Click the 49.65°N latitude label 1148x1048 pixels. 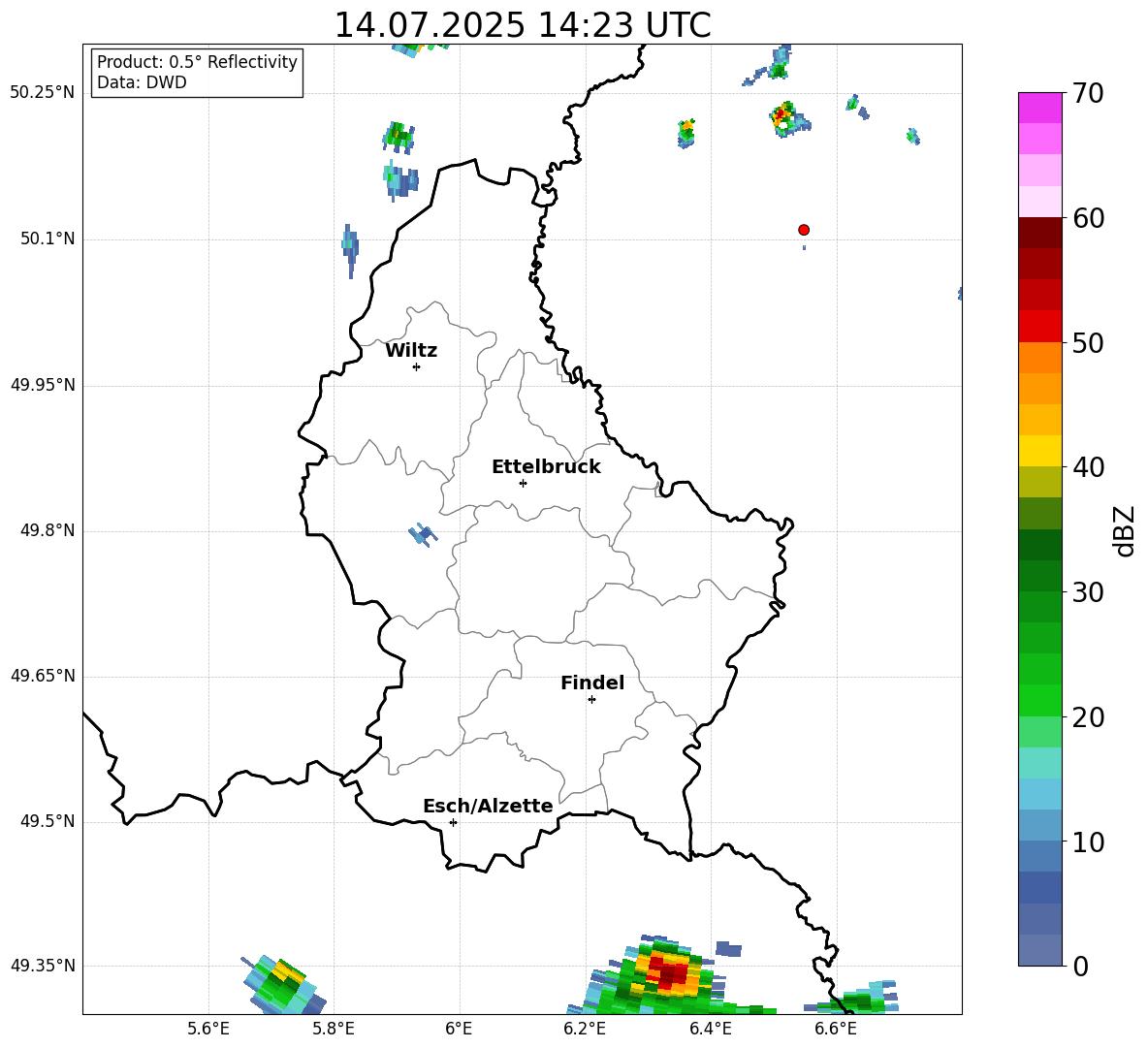click(43, 676)
